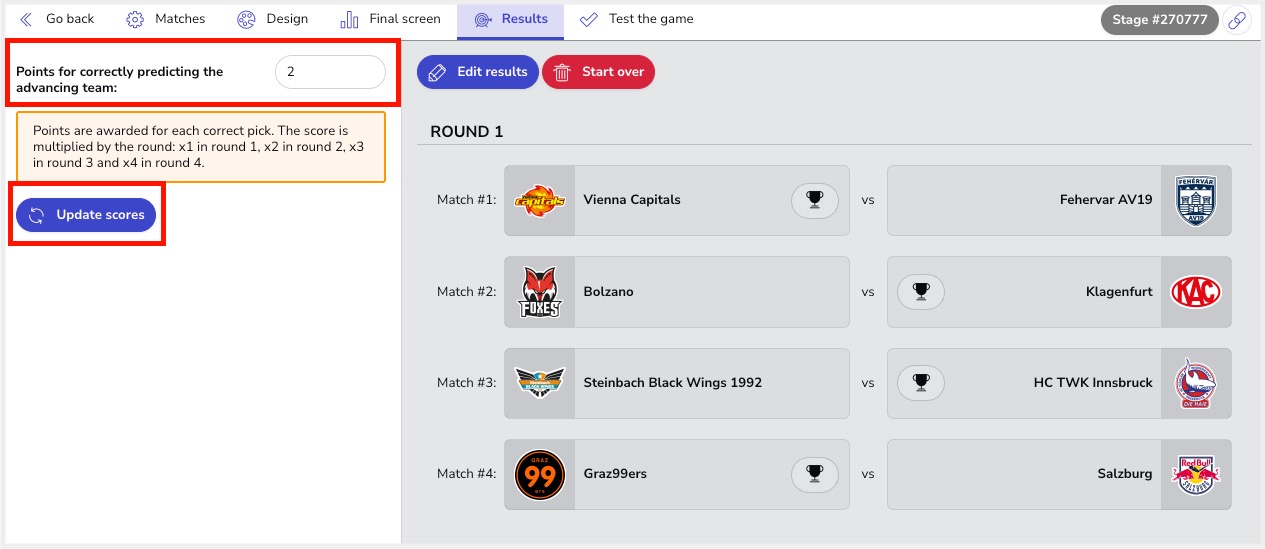The image size is (1265, 549).
Task: Select trophy icon for Vienna Capitals
Action: click(x=814, y=200)
